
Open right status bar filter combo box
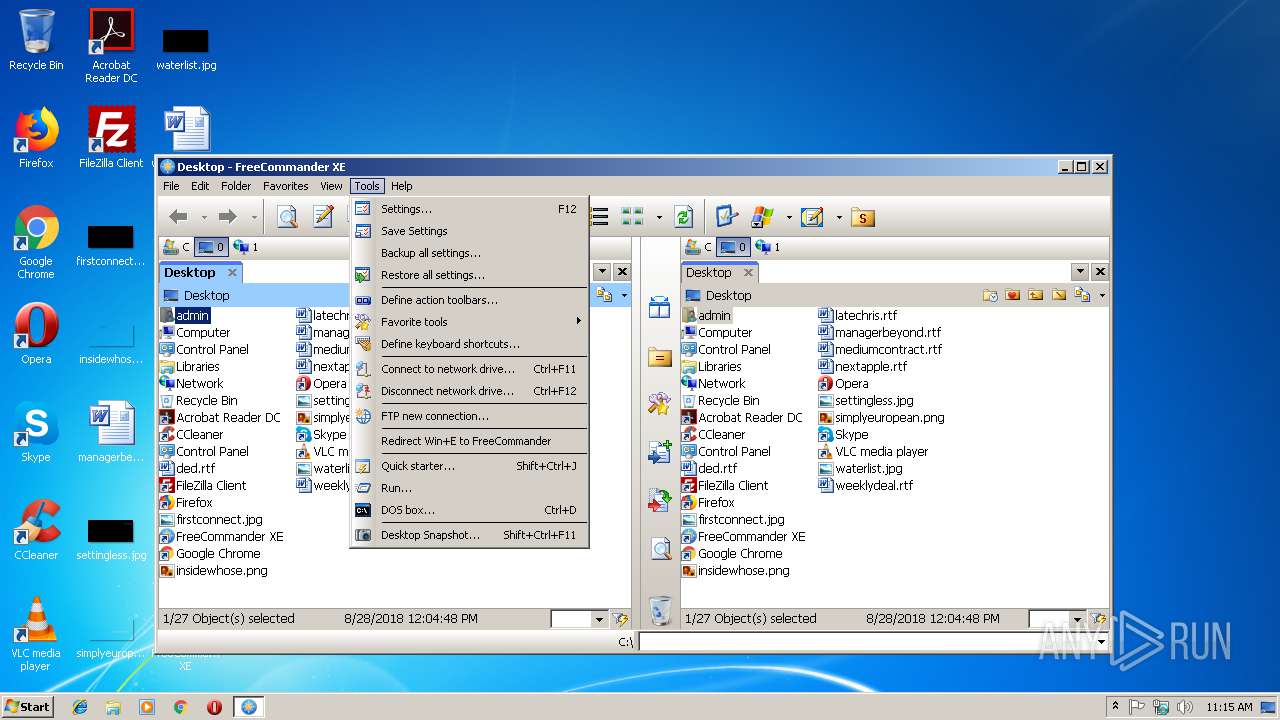pyautogui.click(x=1057, y=619)
